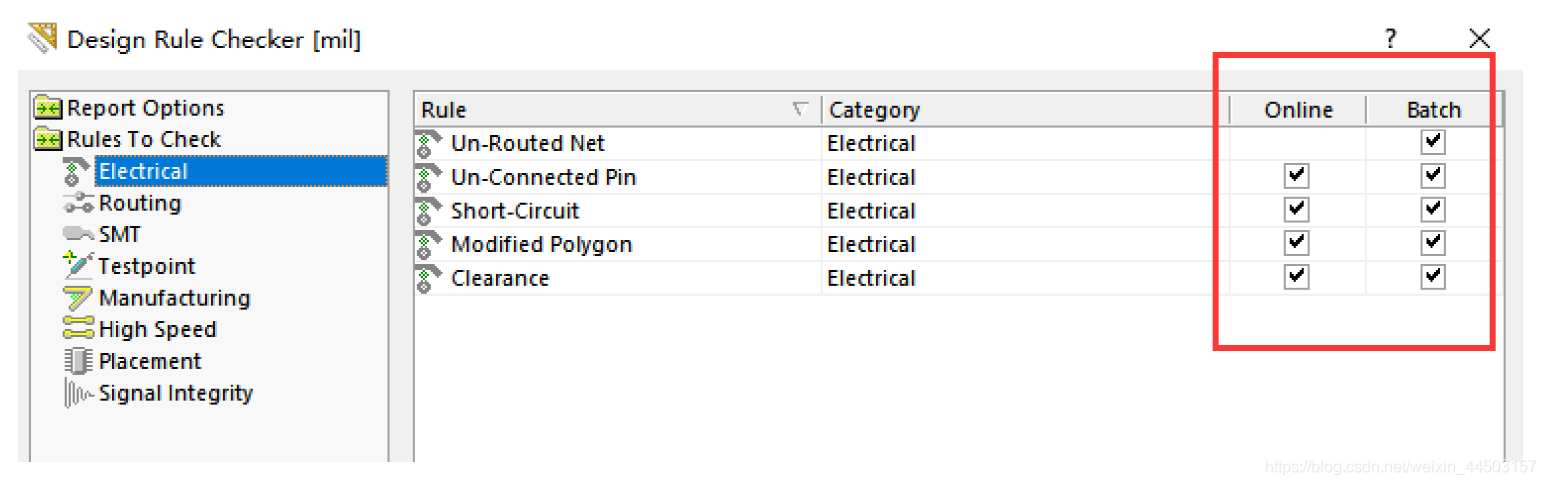Uncheck Batch for Modified Polygon rule

[1433, 243]
